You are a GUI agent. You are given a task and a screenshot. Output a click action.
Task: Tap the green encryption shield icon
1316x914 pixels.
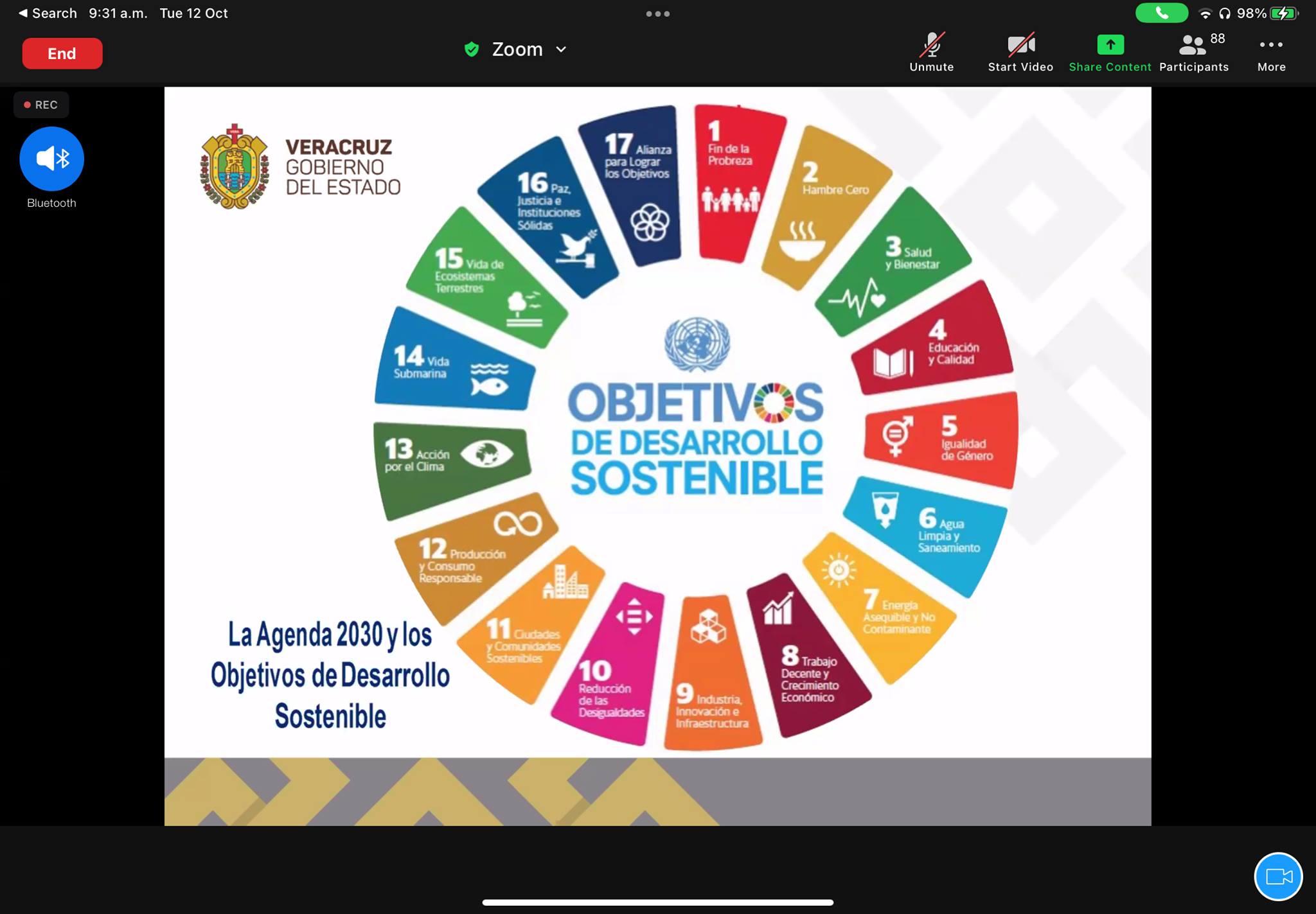[472, 49]
